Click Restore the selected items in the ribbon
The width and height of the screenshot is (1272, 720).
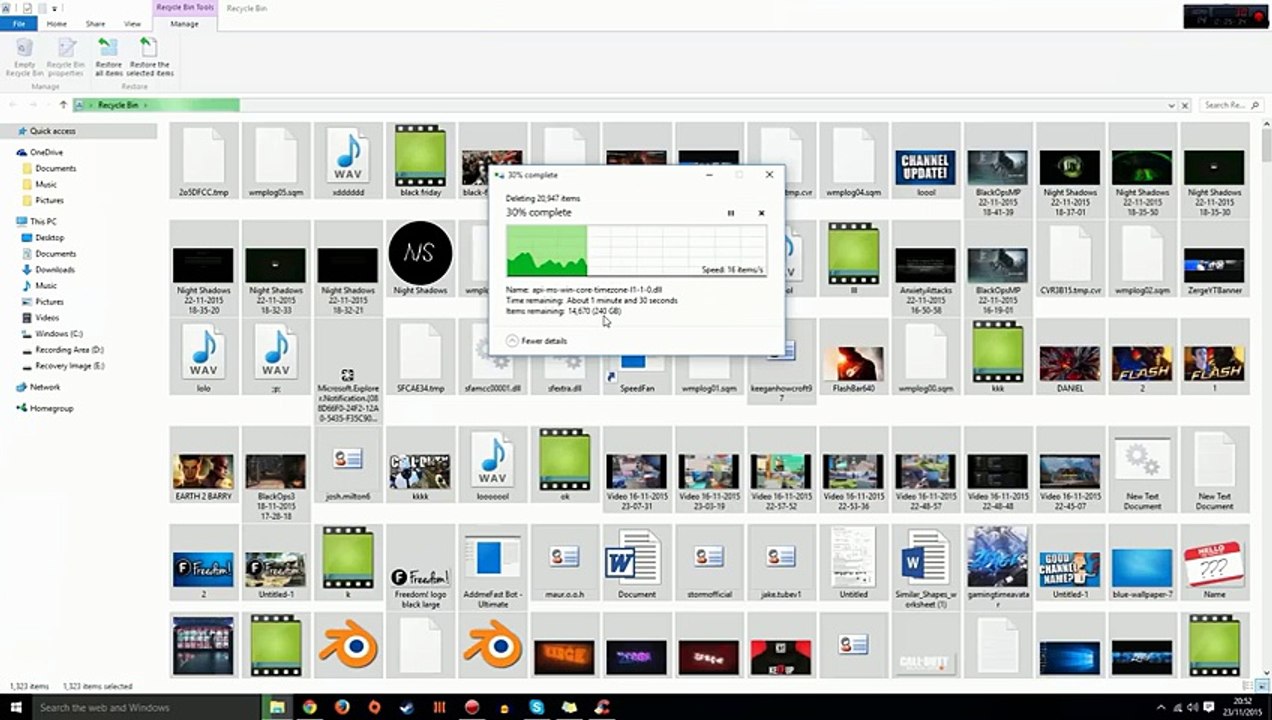point(149,57)
